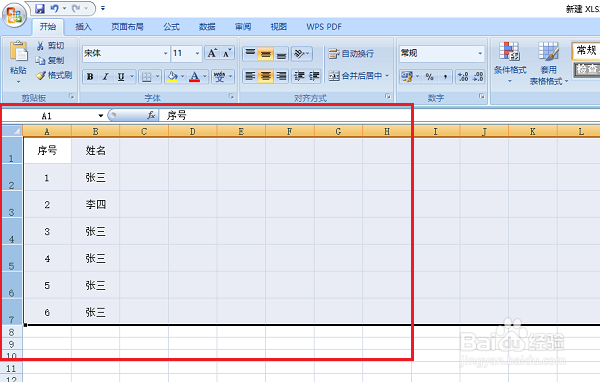Screen dimensions: 600x382
Task: Align text right
Action: click(x=281, y=76)
